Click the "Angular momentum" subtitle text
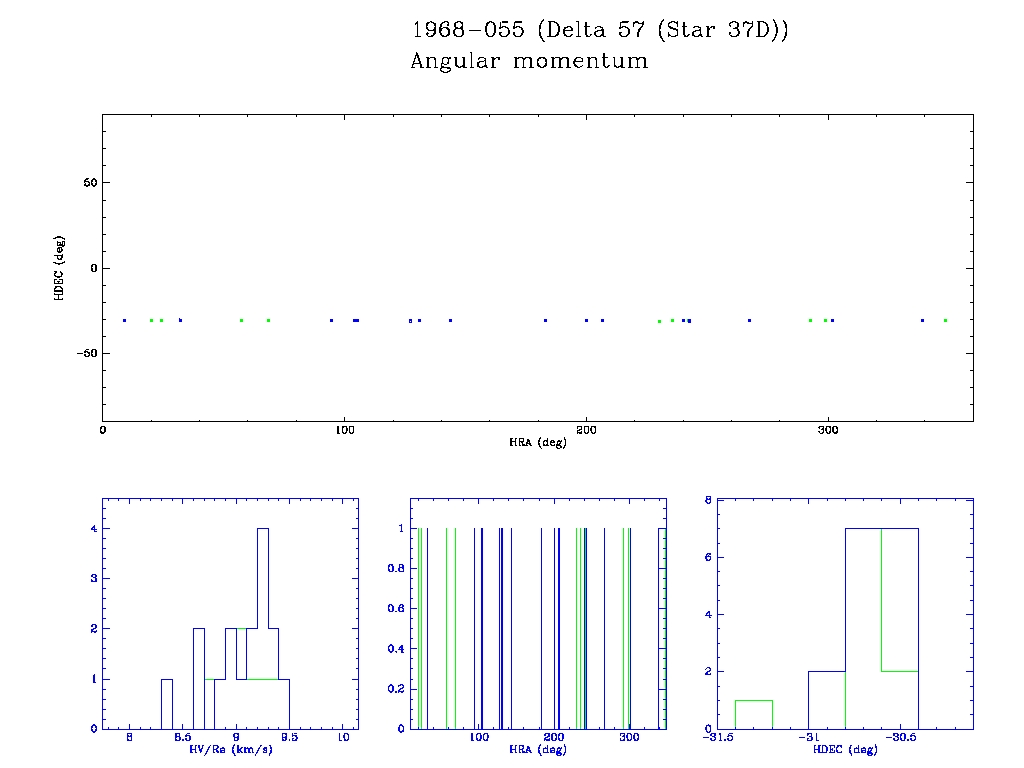 [x=529, y=62]
